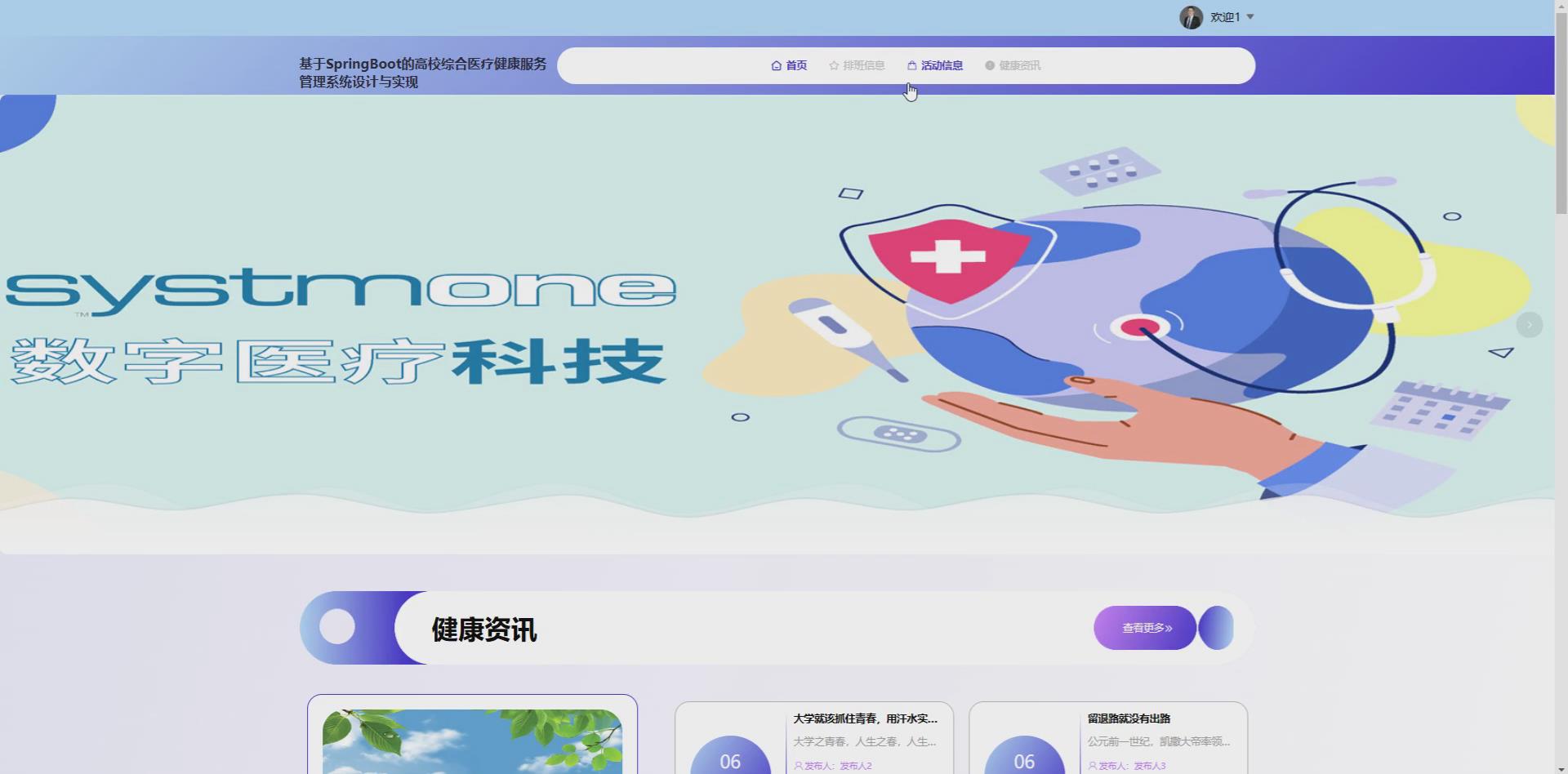Advance carousel with right arrow
Viewport: 1568px width, 774px height.
(1530, 325)
